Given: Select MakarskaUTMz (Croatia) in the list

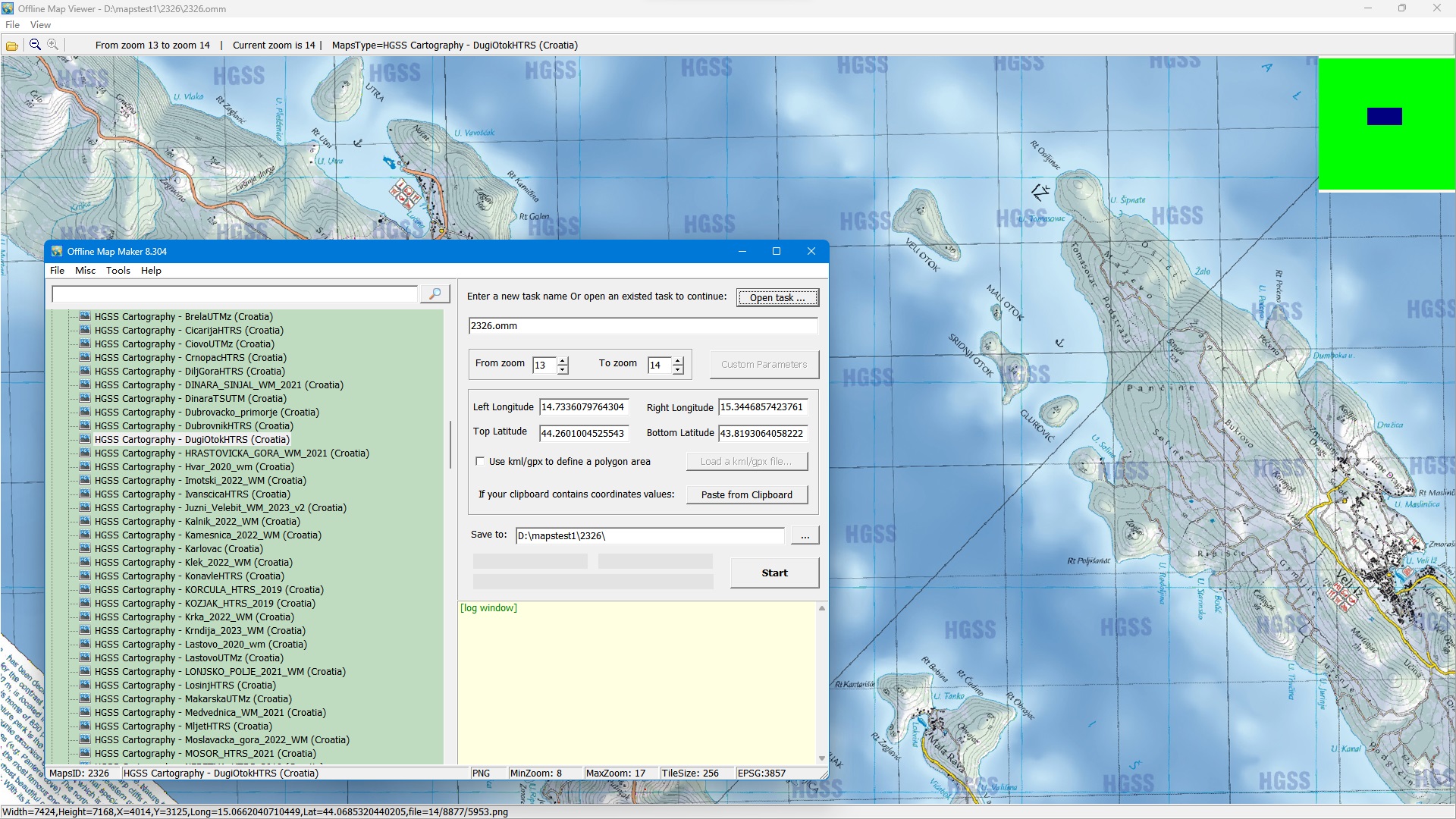Looking at the screenshot, I should click(193, 698).
